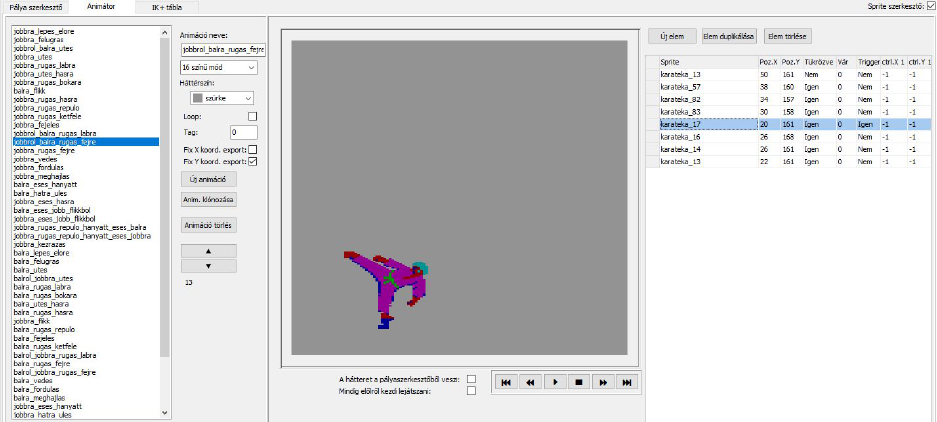Stop the animation with the stop button
The image size is (937, 422).
point(579,382)
